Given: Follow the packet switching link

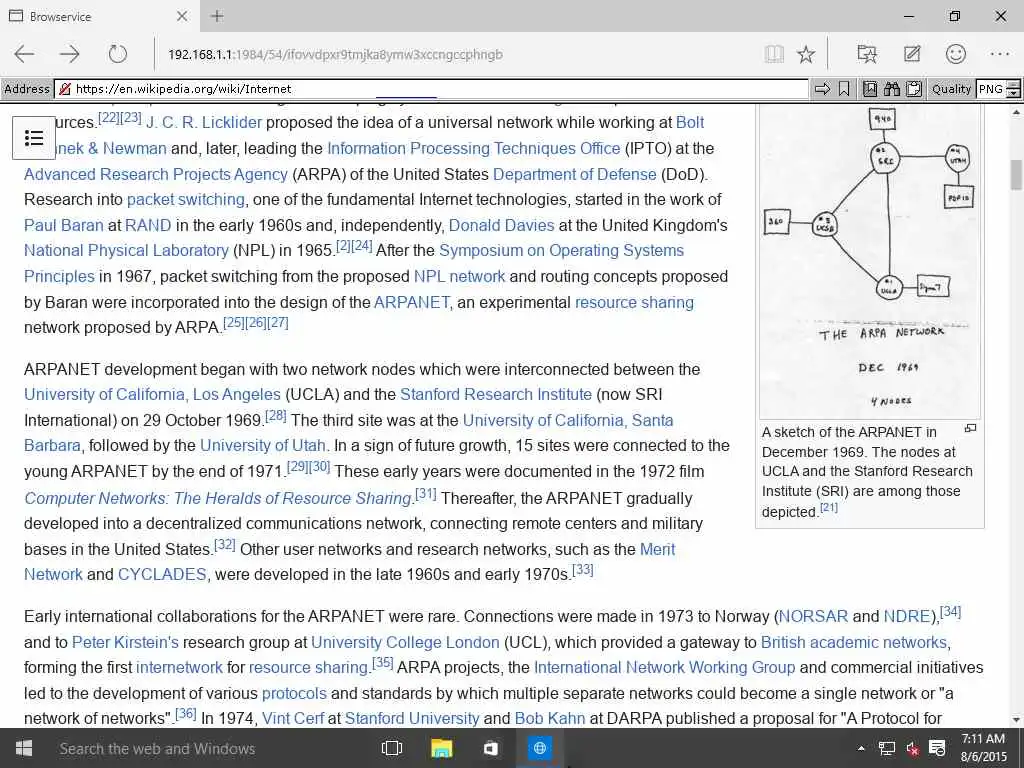Looking at the screenshot, I should [x=185, y=199].
